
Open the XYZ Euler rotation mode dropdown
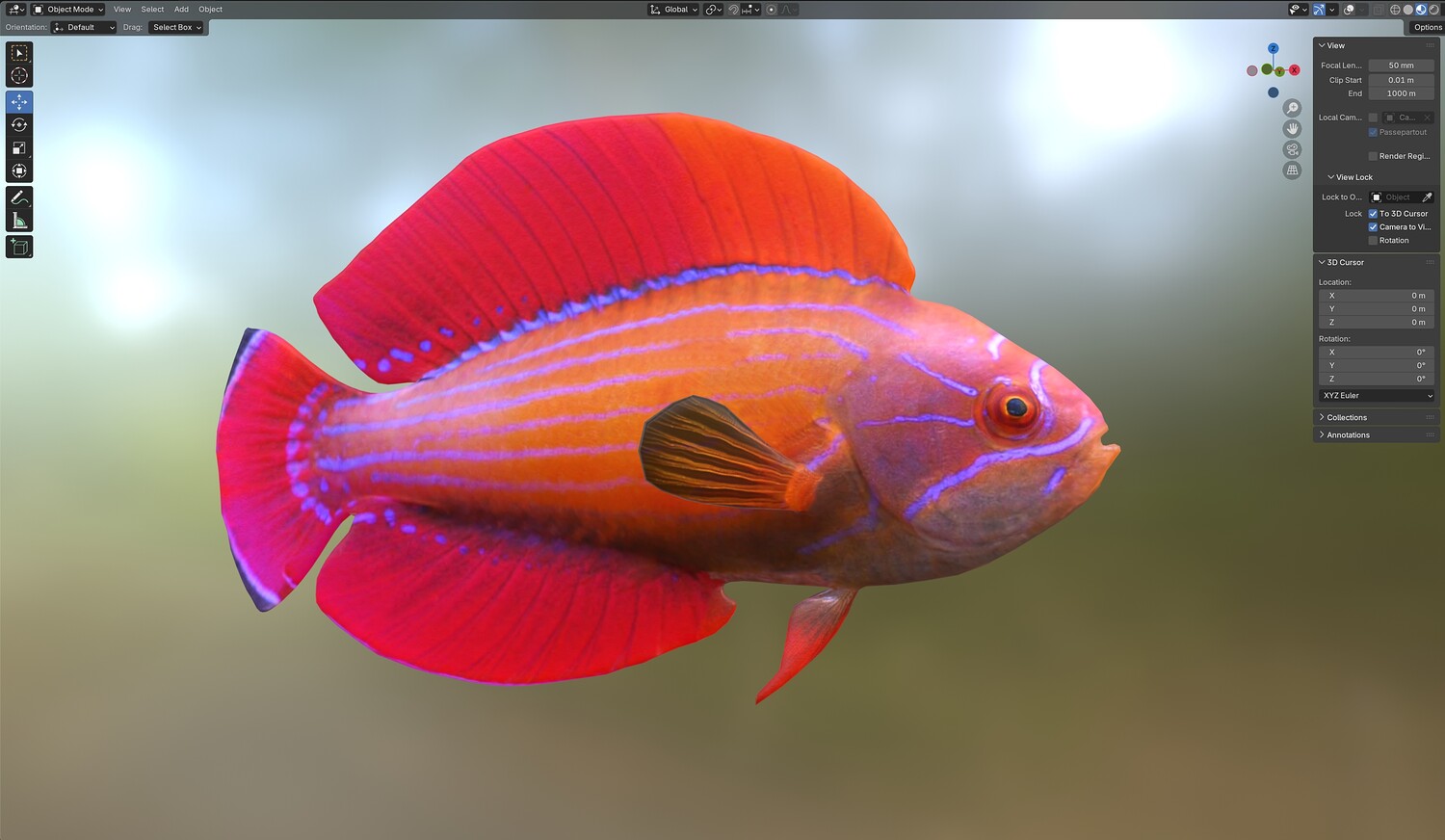[1377, 396]
